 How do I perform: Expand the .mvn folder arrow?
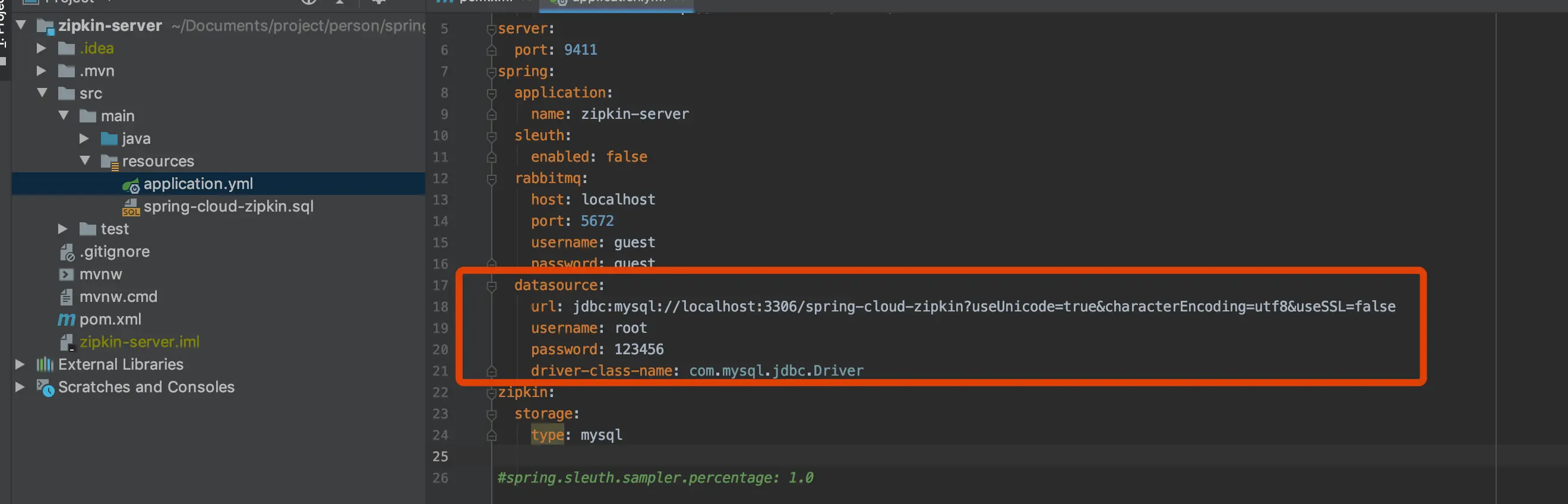[x=42, y=71]
